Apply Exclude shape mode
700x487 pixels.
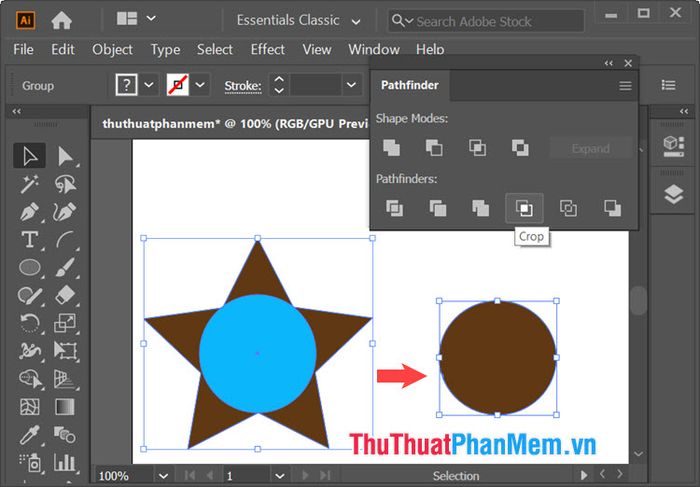520,148
